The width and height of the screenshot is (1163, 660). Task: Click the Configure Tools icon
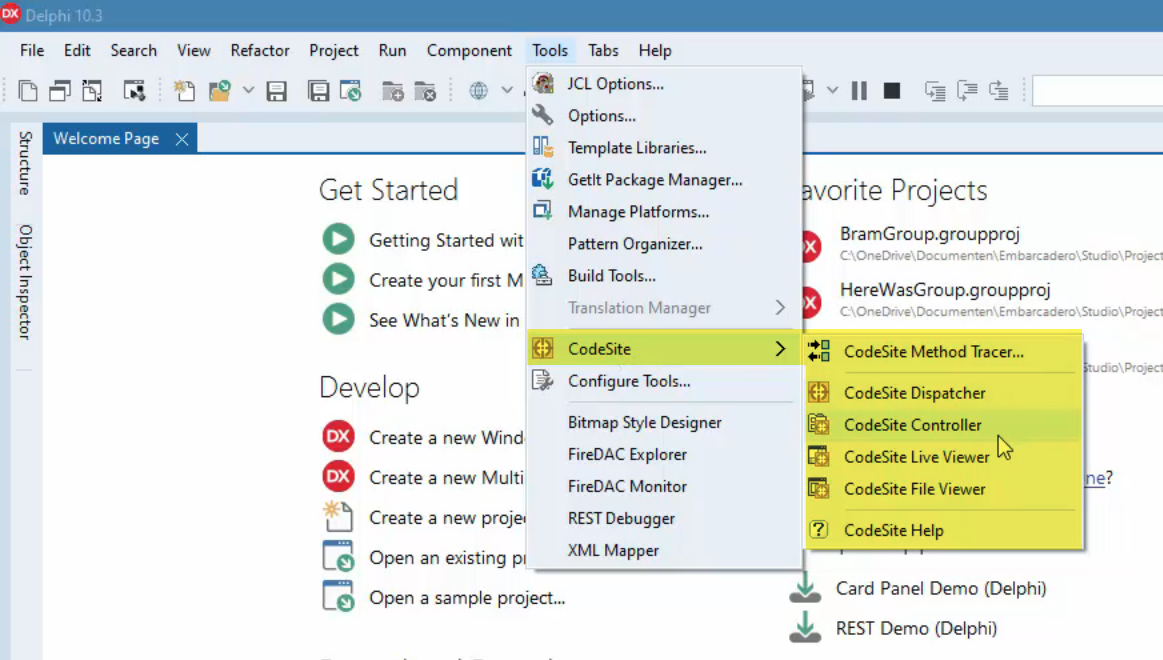click(543, 380)
